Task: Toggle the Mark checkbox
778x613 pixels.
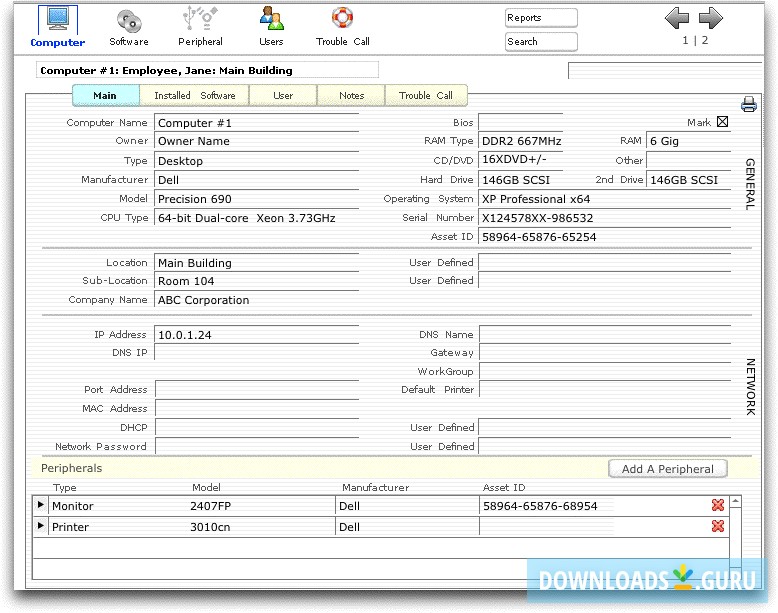Action: click(x=723, y=122)
